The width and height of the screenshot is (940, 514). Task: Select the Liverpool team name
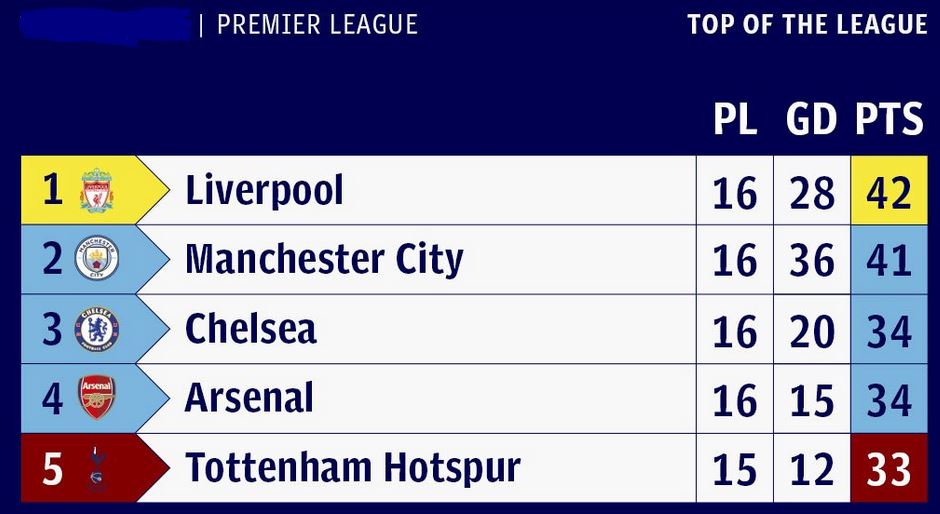point(264,190)
